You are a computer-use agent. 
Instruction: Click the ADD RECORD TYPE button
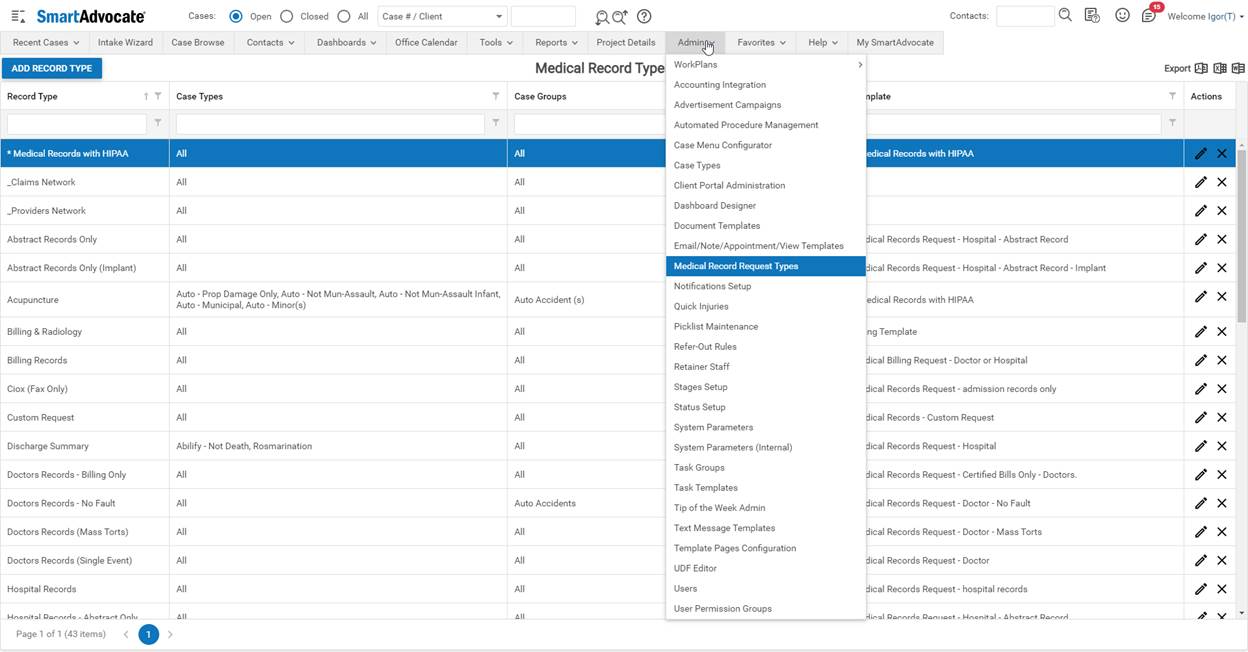[52, 68]
